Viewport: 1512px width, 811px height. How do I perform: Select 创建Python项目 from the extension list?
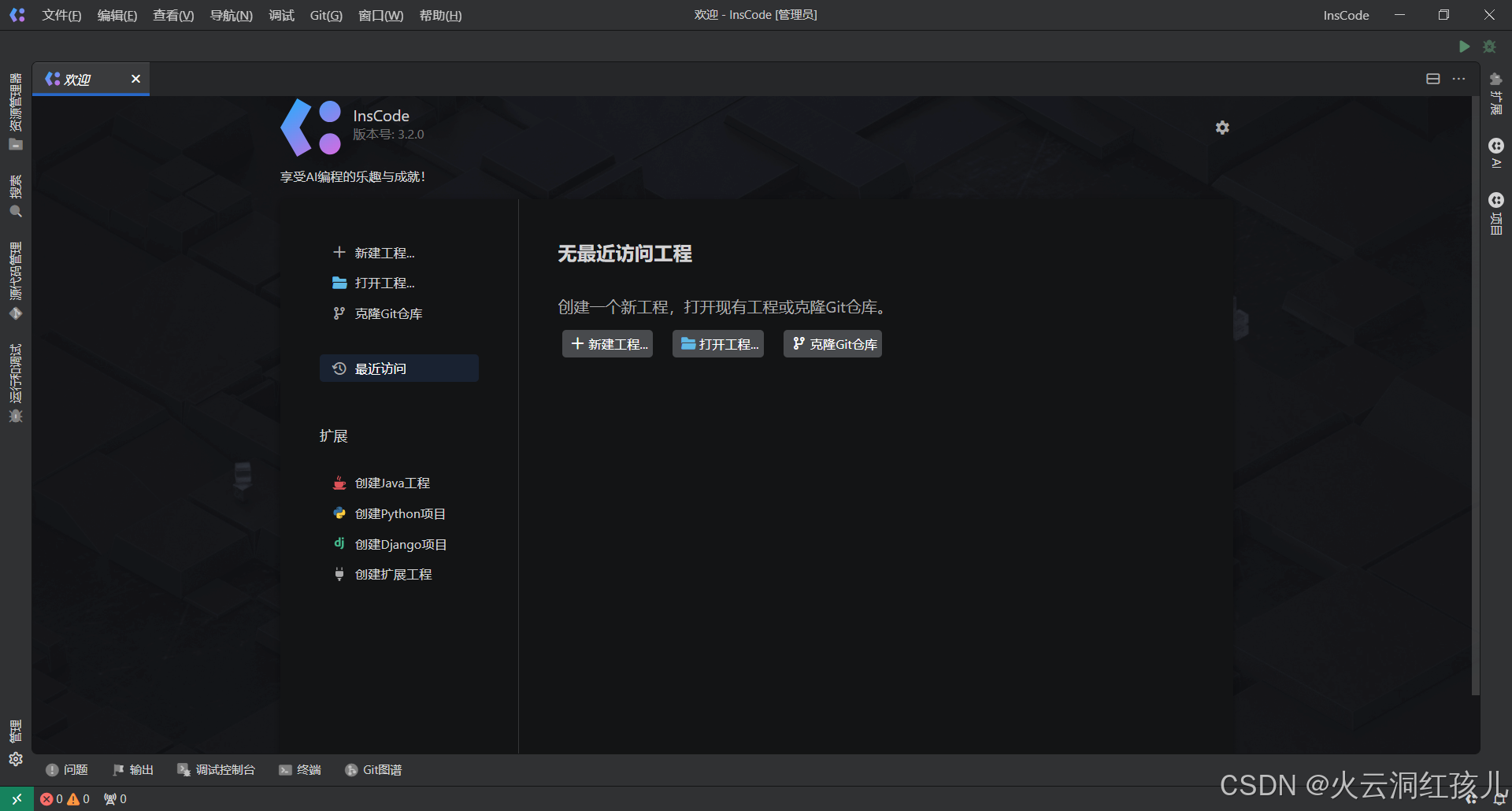[x=398, y=513]
